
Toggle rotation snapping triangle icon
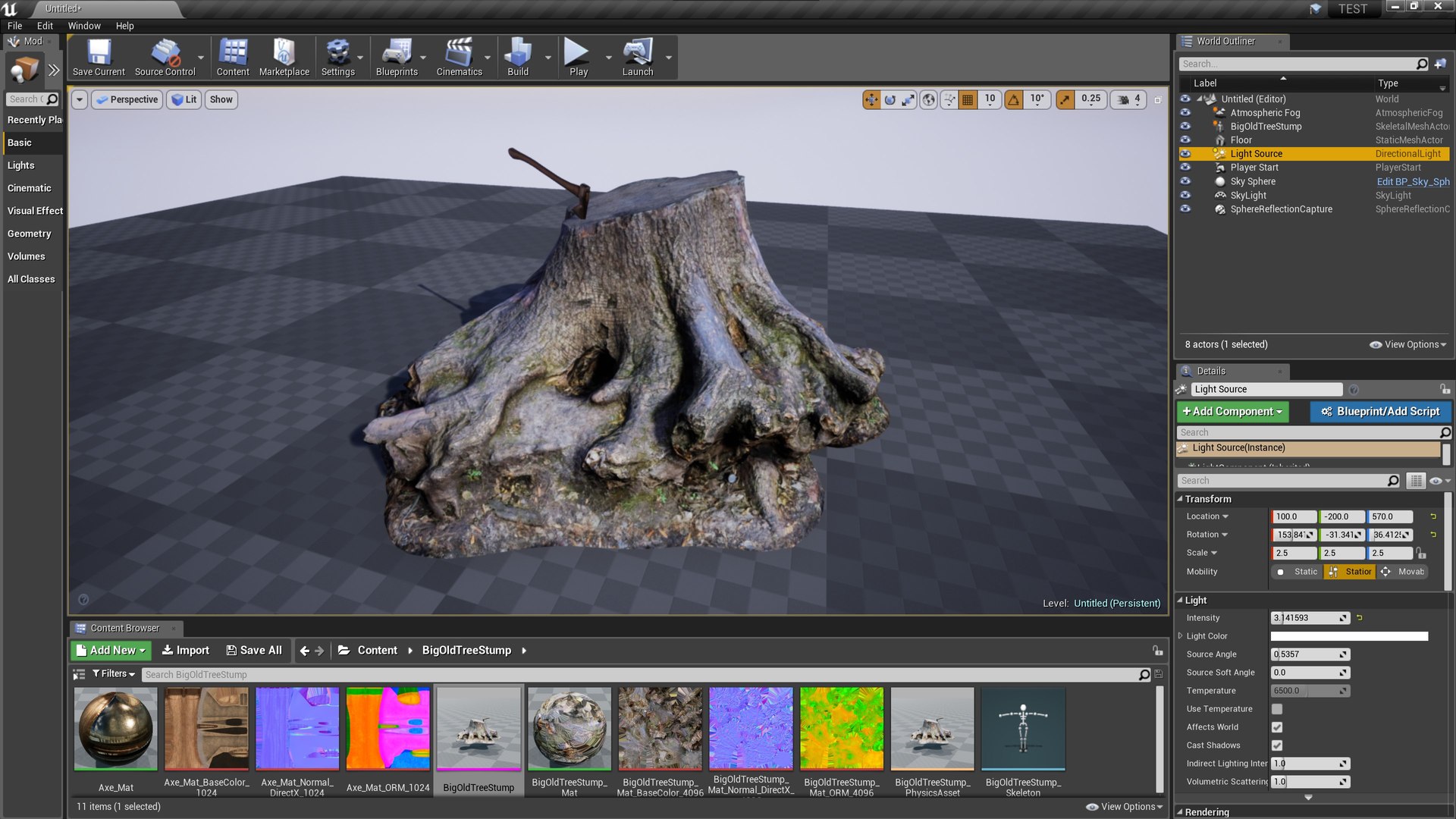point(1013,99)
